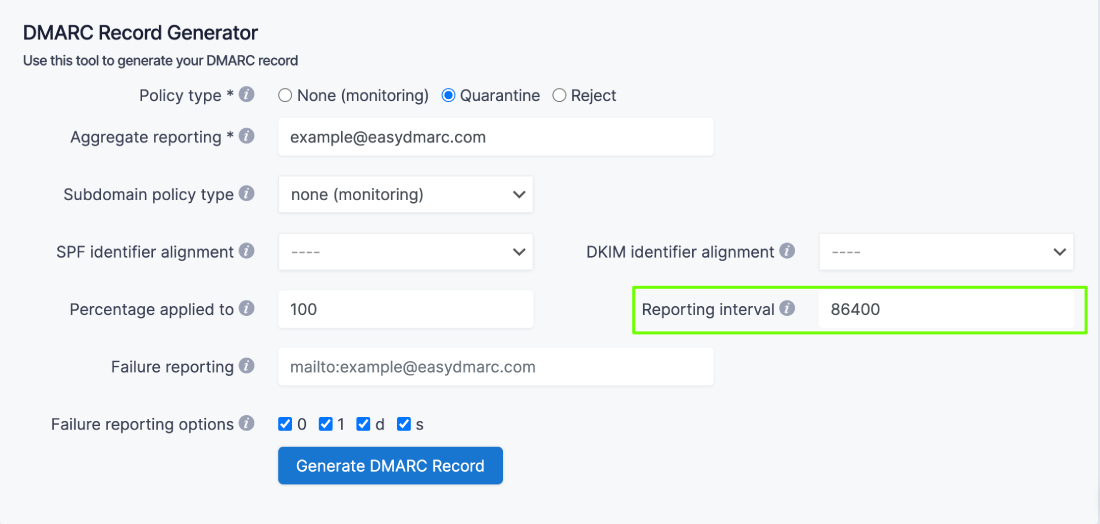Click the Reporting interval info icon
The image size is (1100, 524).
click(x=787, y=309)
